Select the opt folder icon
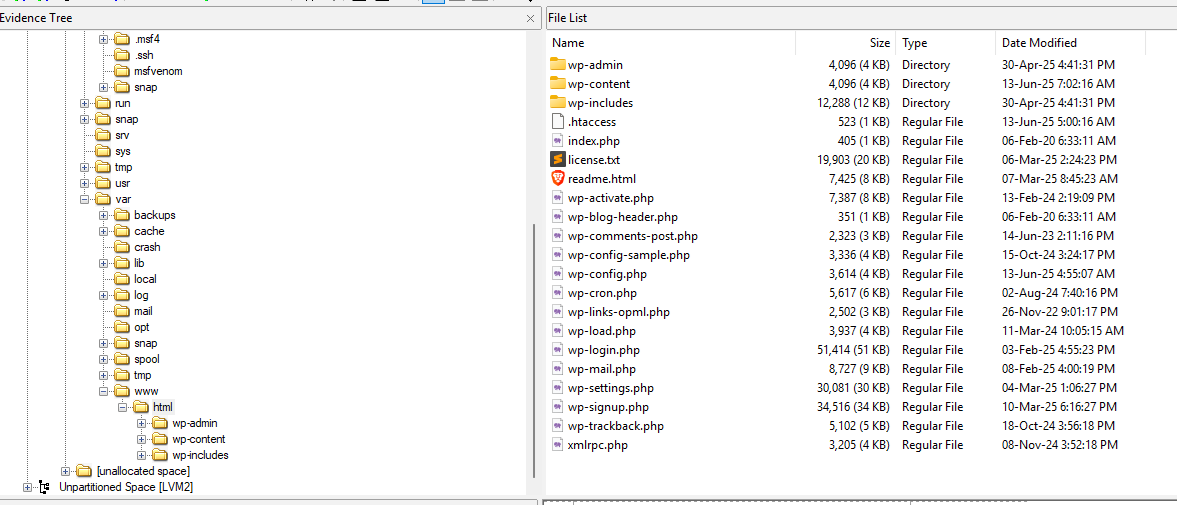This screenshot has width=1177, height=505. 122,327
